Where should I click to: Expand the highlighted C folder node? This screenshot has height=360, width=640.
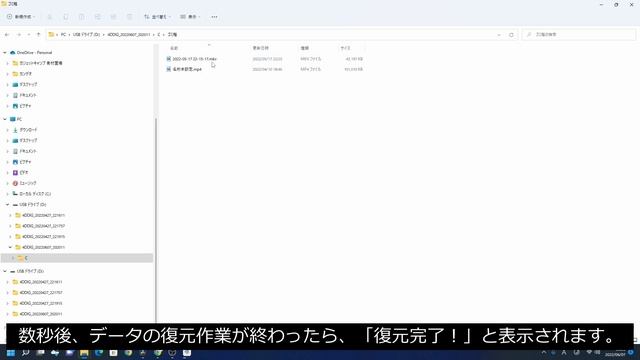coord(13,258)
